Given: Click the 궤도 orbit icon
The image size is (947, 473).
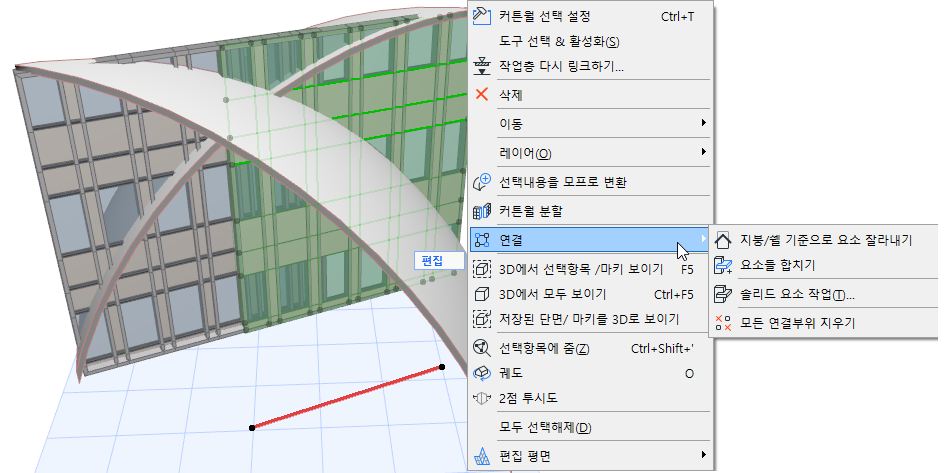Looking at the screenshot, I should [481, 373].
